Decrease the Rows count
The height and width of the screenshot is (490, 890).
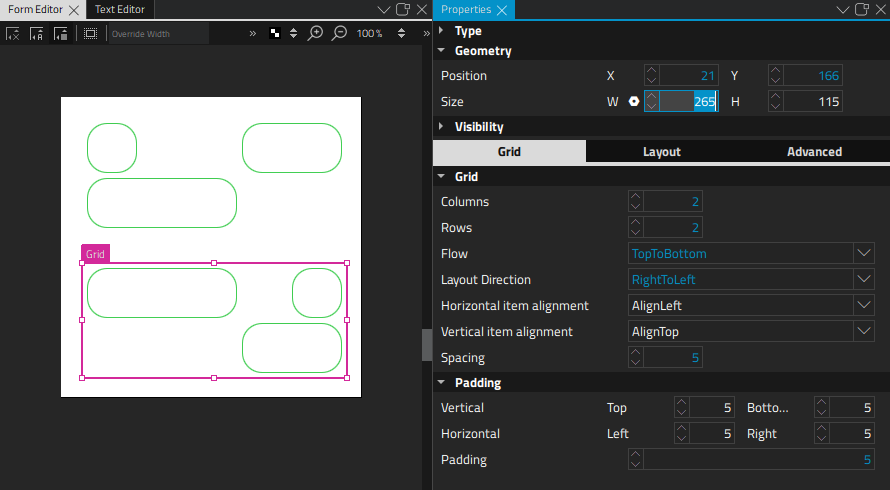636,233
